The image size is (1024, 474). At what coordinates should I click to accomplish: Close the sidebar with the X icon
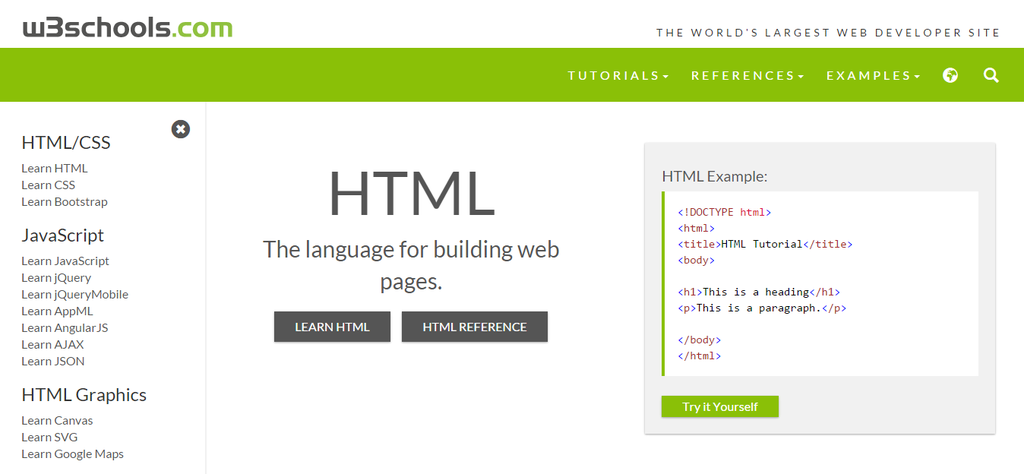[x=181, y=129]
